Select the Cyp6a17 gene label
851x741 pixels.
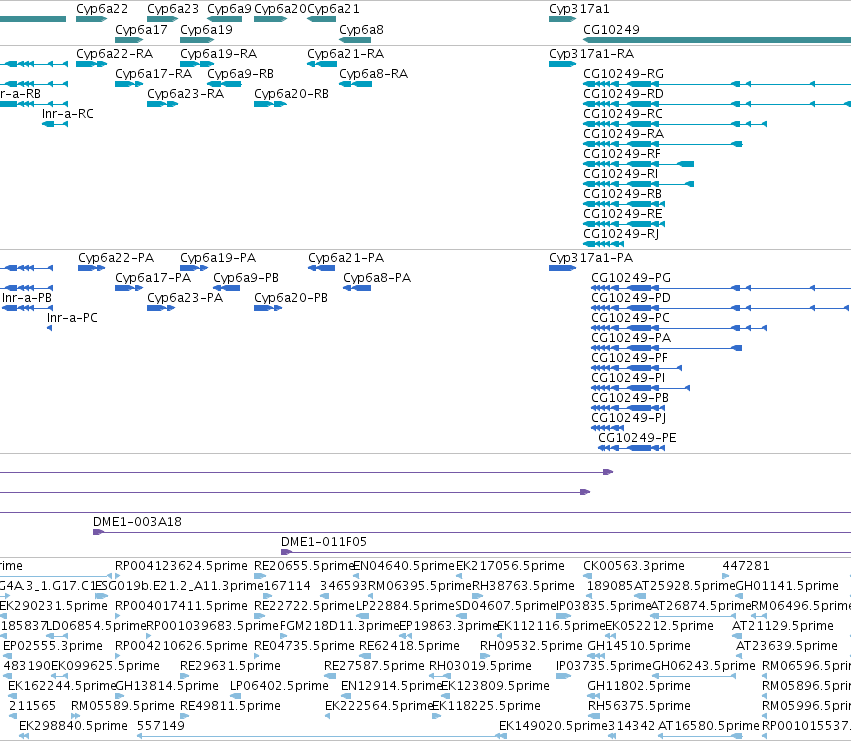point(141,29)
